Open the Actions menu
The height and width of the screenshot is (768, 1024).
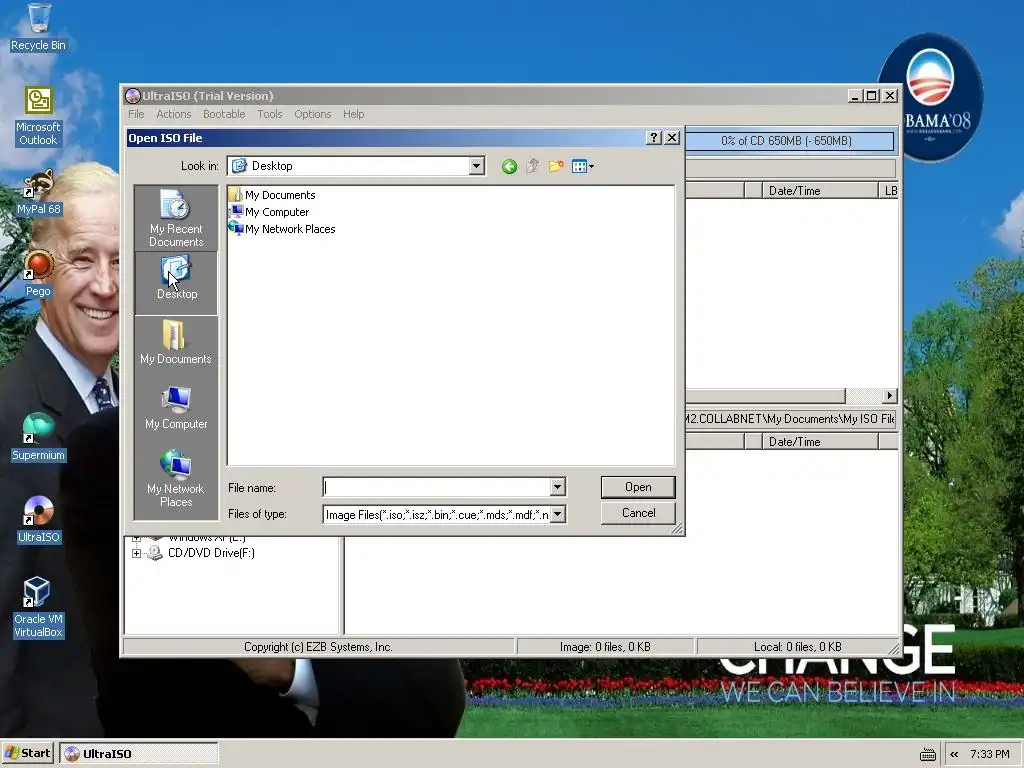[174, 114]
